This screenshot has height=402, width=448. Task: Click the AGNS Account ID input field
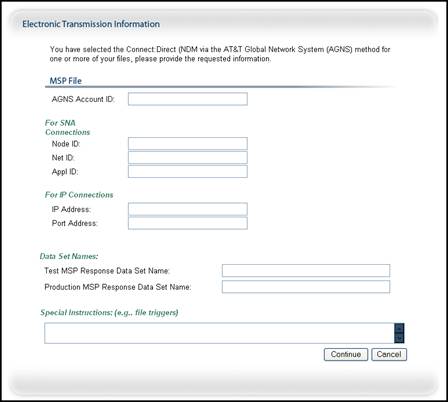(188, 99)
